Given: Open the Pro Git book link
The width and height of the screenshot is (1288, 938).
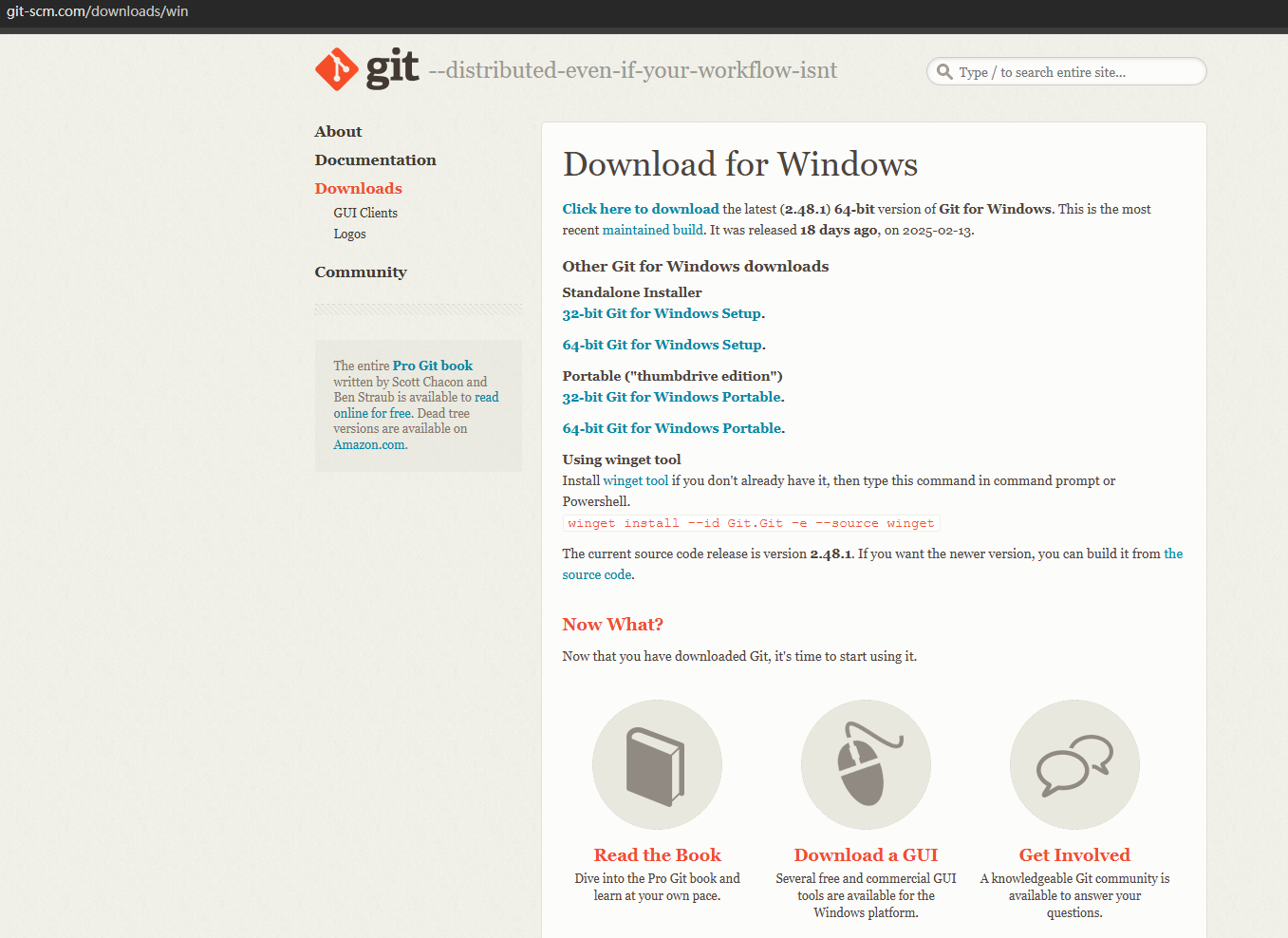Looking at the screenshot, I should point(433,366).
